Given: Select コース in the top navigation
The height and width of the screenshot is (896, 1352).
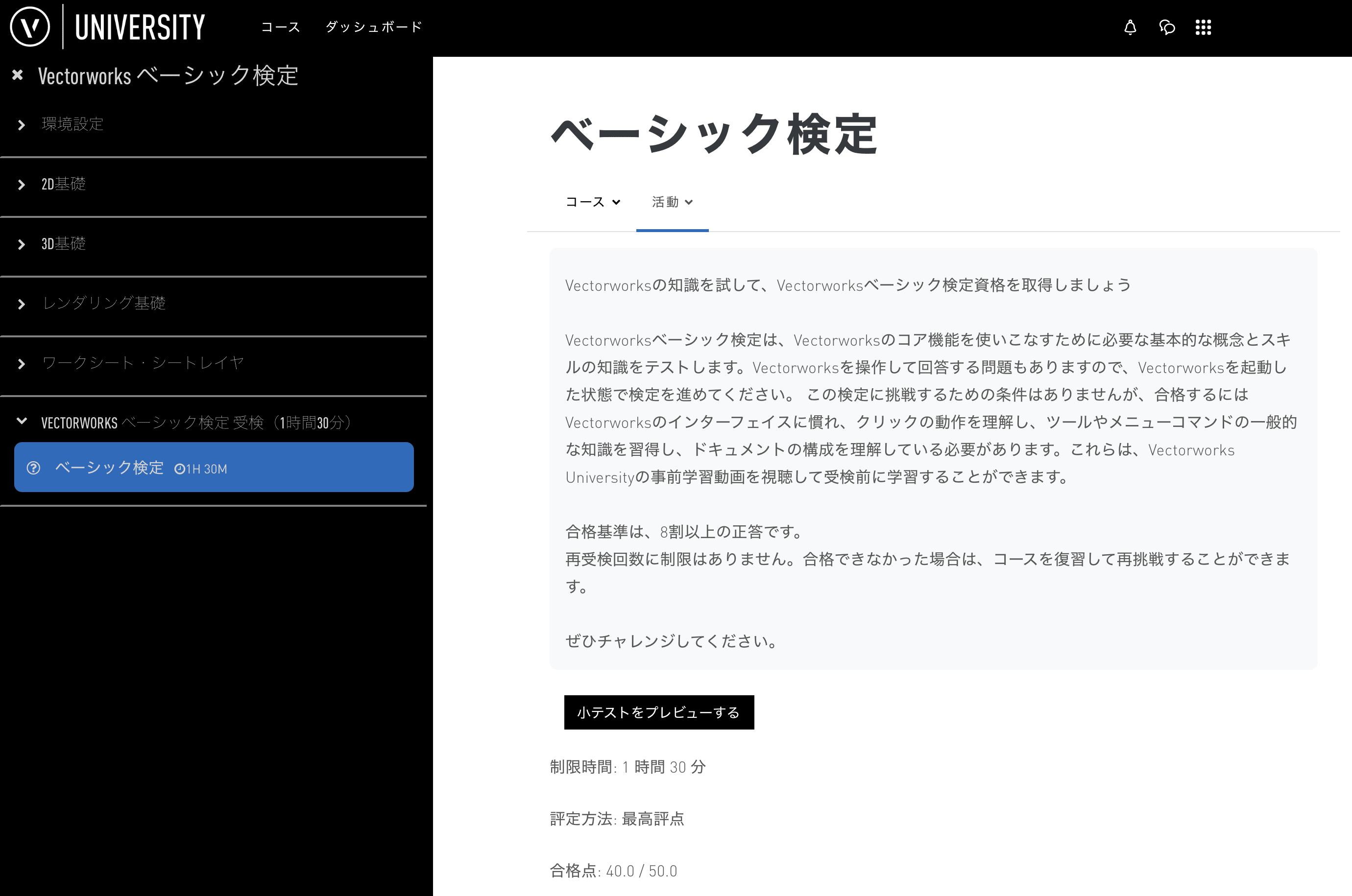Looking at the screenshot, I should [281, 27].
